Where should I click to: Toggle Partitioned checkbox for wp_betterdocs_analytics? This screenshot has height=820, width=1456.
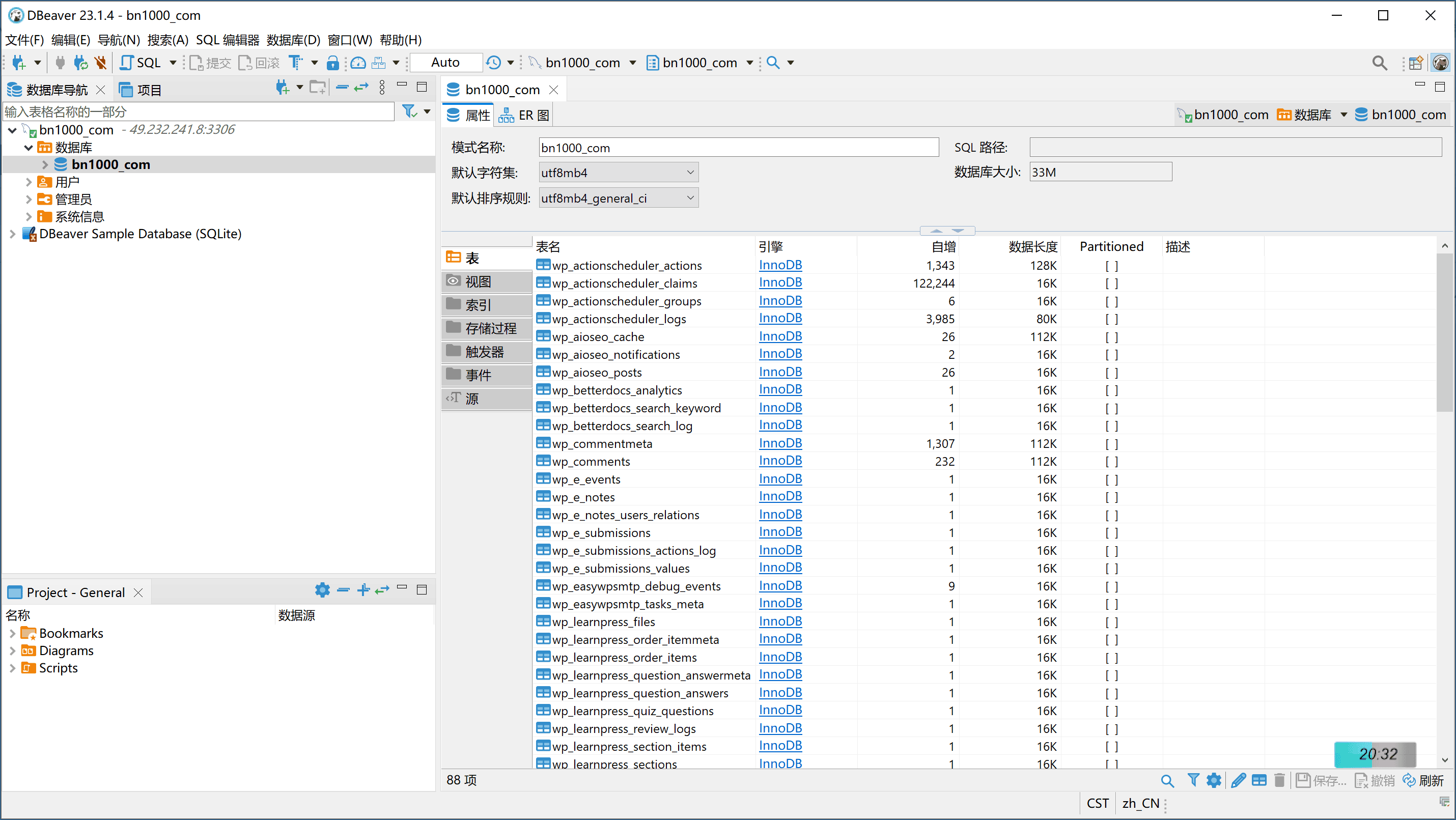pyautogui.click(x=1111, y=390)
